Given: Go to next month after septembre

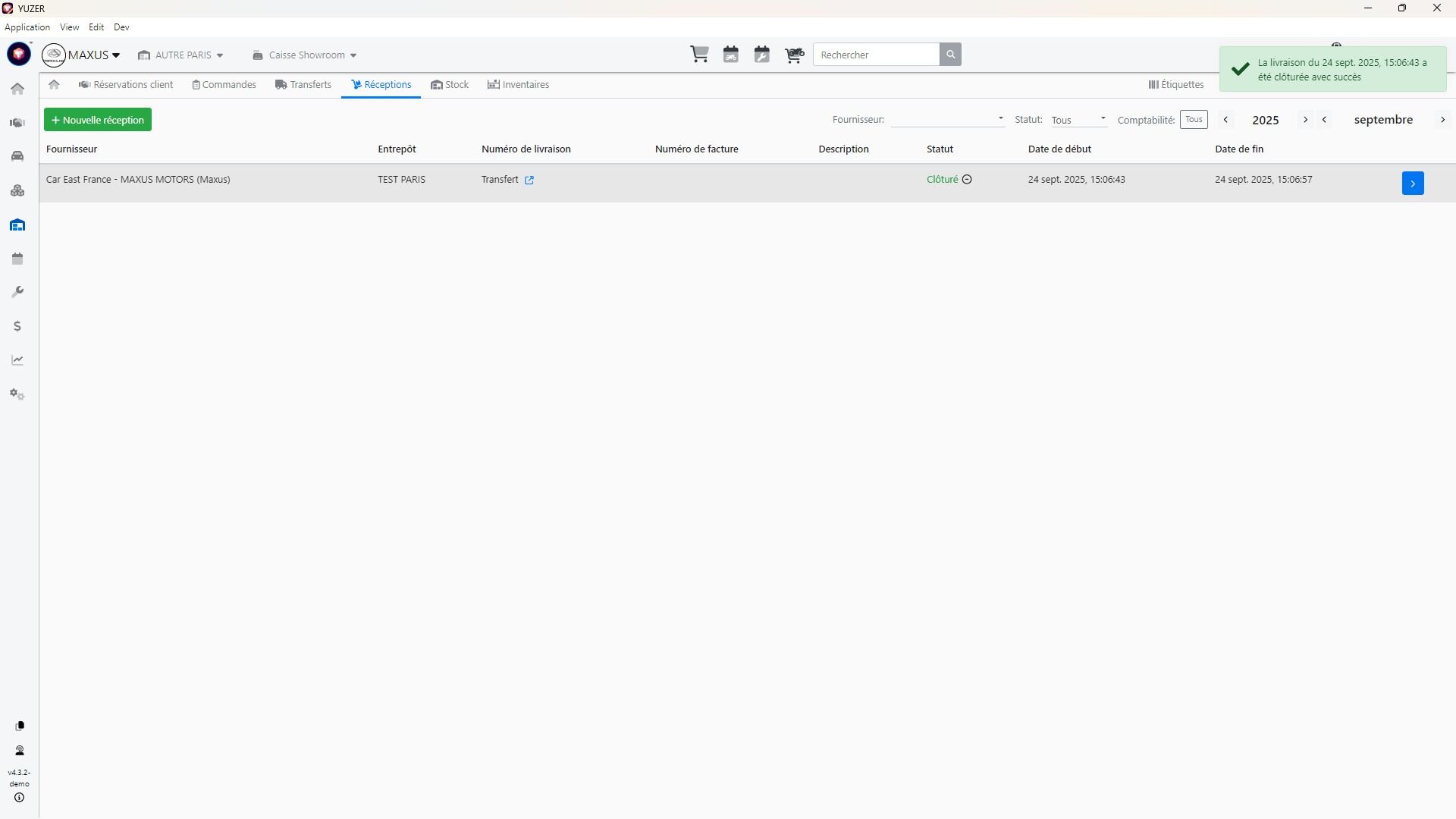Looking at the screenshot, I should (x=1442, y=120).
